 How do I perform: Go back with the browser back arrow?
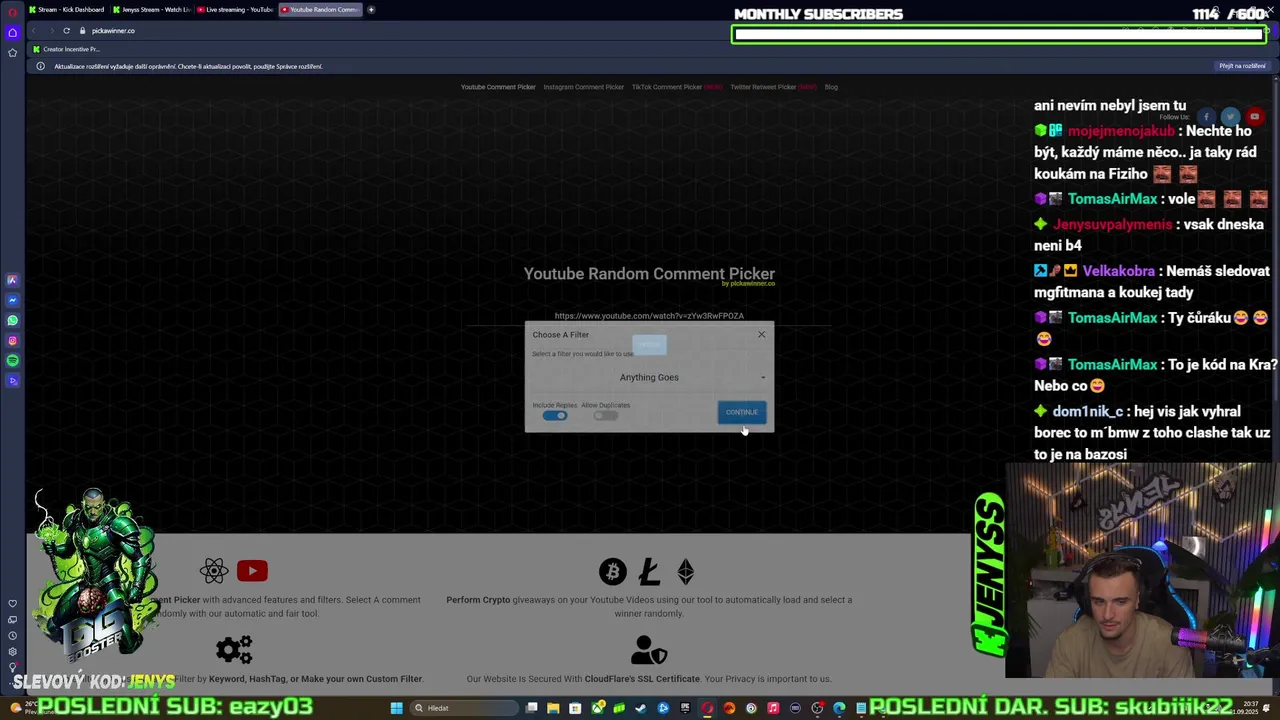pyautogui.click(x=33, y=30)
